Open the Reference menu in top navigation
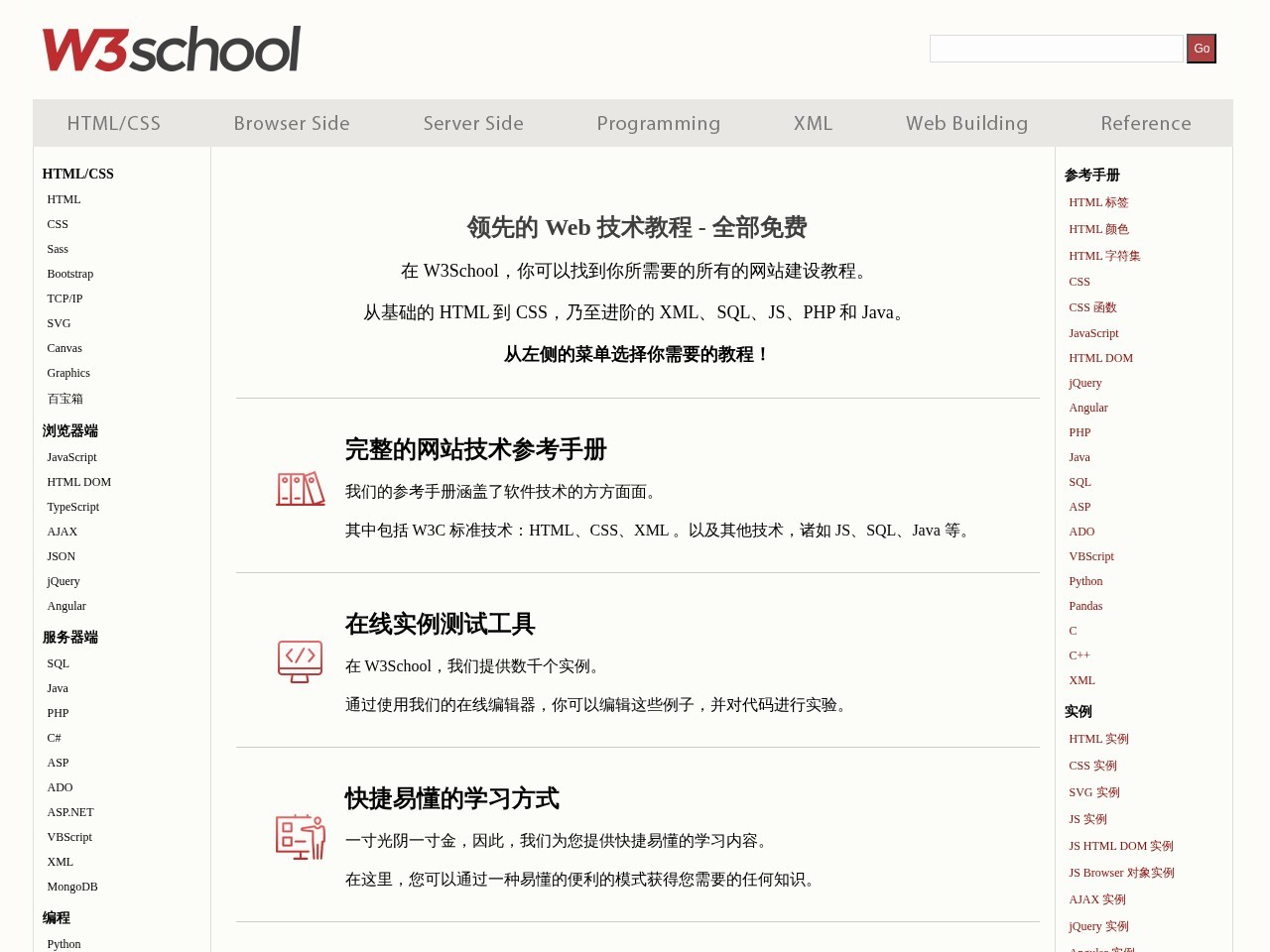 1146,123
